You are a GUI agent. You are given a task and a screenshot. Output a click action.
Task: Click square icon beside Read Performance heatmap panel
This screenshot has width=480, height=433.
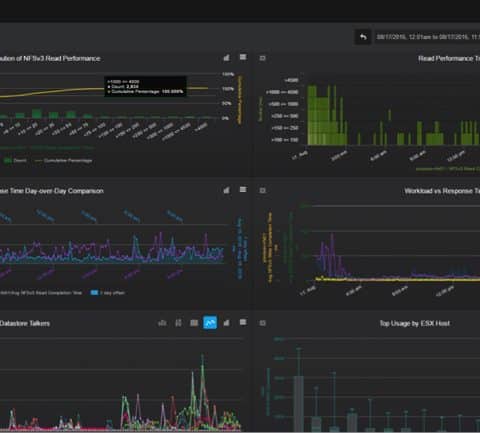point(262,58)
